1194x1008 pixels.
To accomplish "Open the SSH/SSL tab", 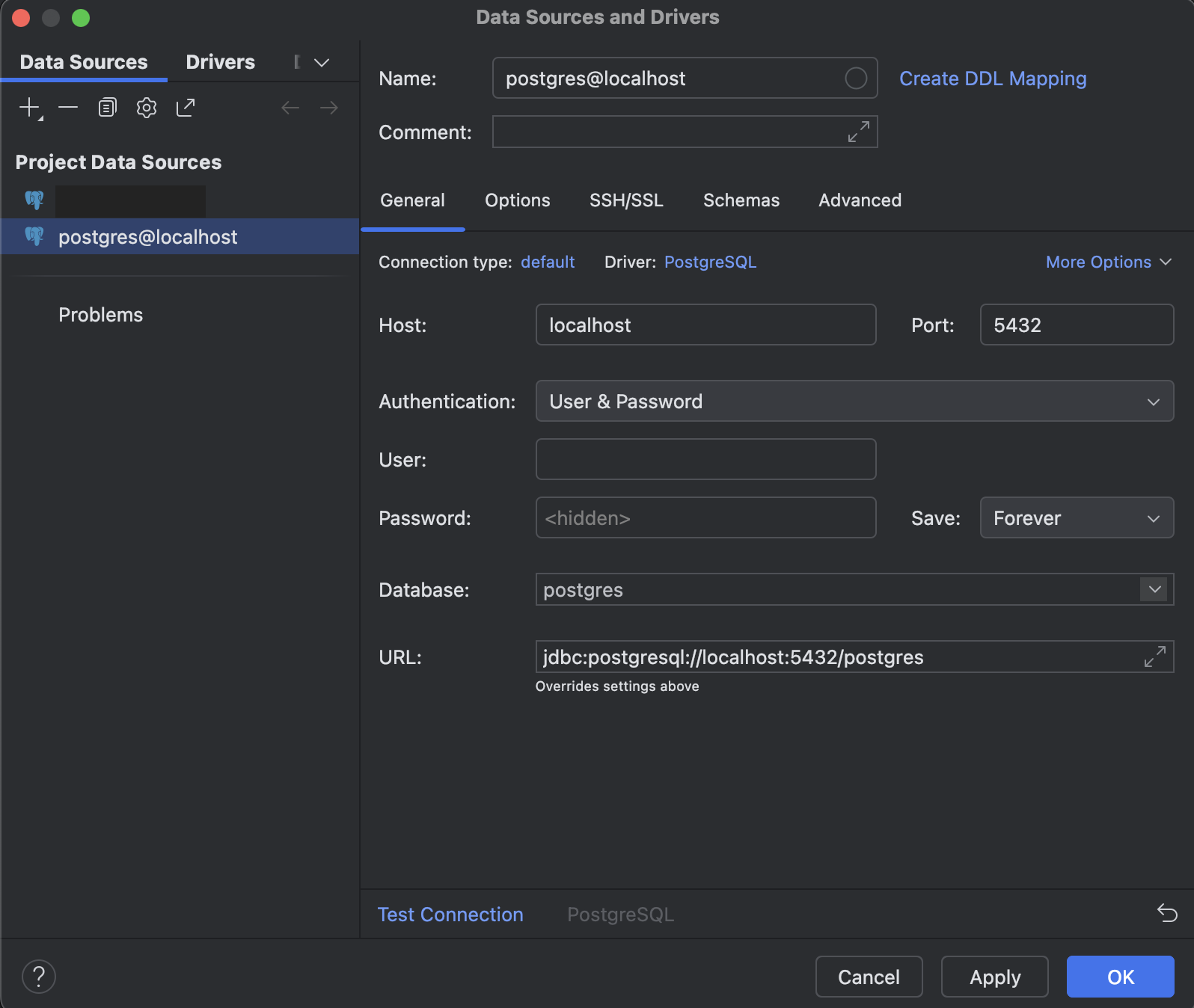I will tap(626, 200).
